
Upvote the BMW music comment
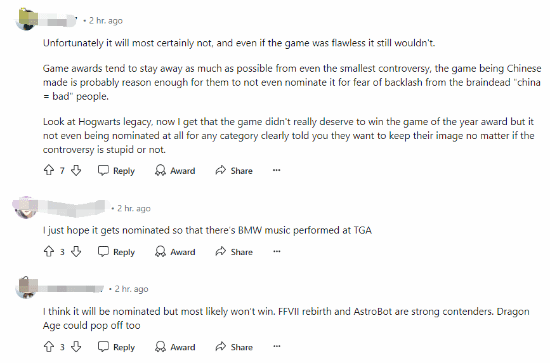point(49,251)
